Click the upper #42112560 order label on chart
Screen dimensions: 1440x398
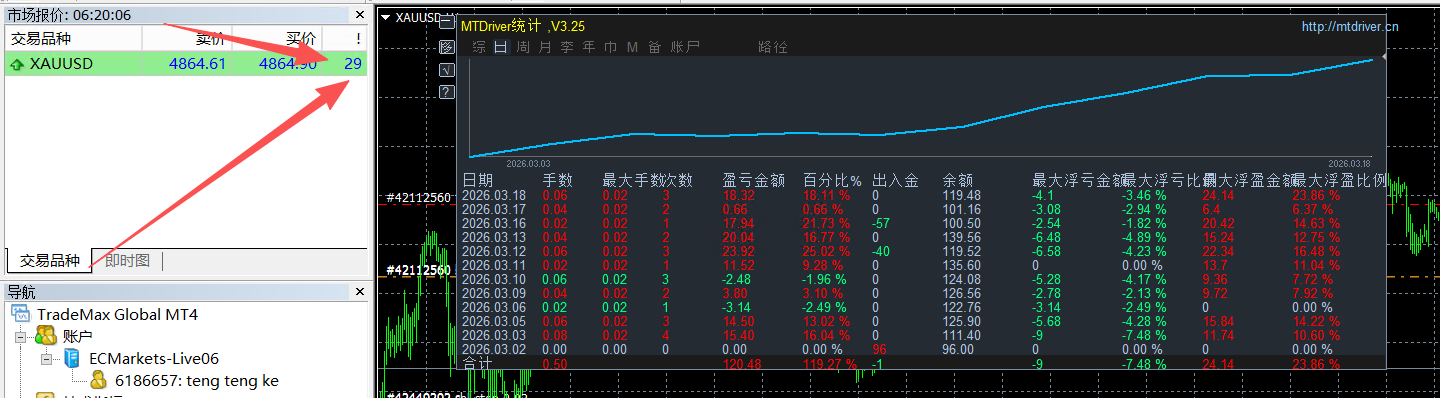(419, 197)
